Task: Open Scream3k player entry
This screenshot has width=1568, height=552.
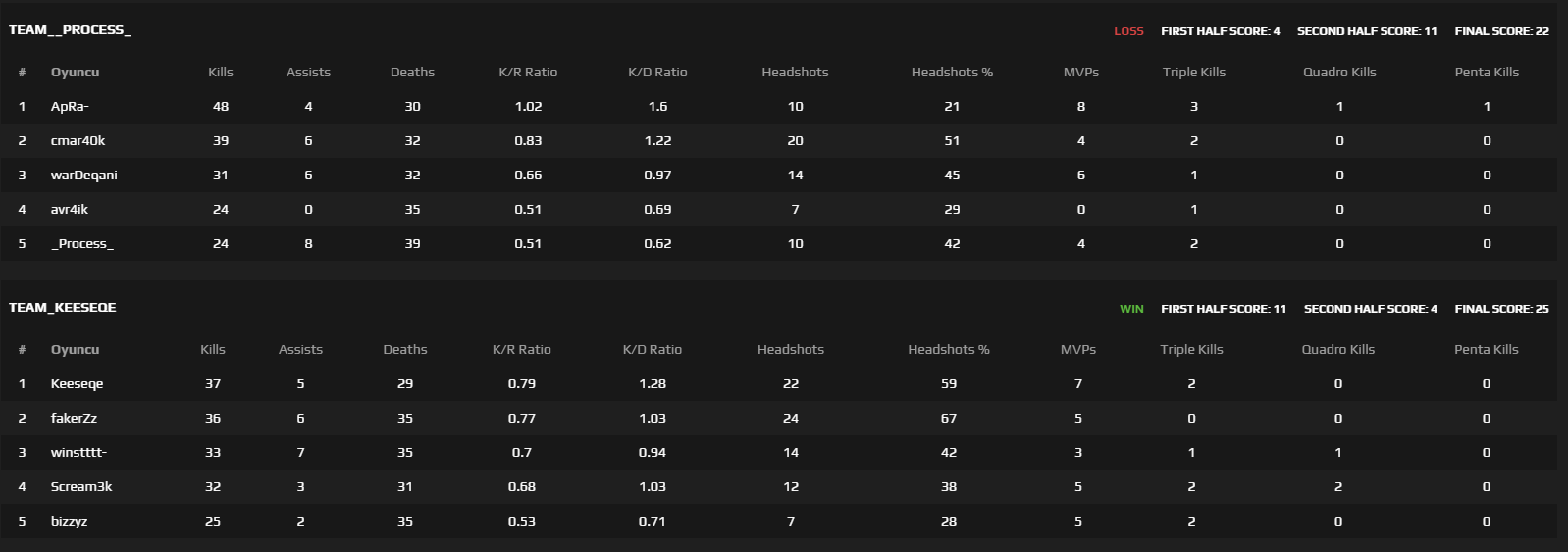Action: tap(81, 486)
